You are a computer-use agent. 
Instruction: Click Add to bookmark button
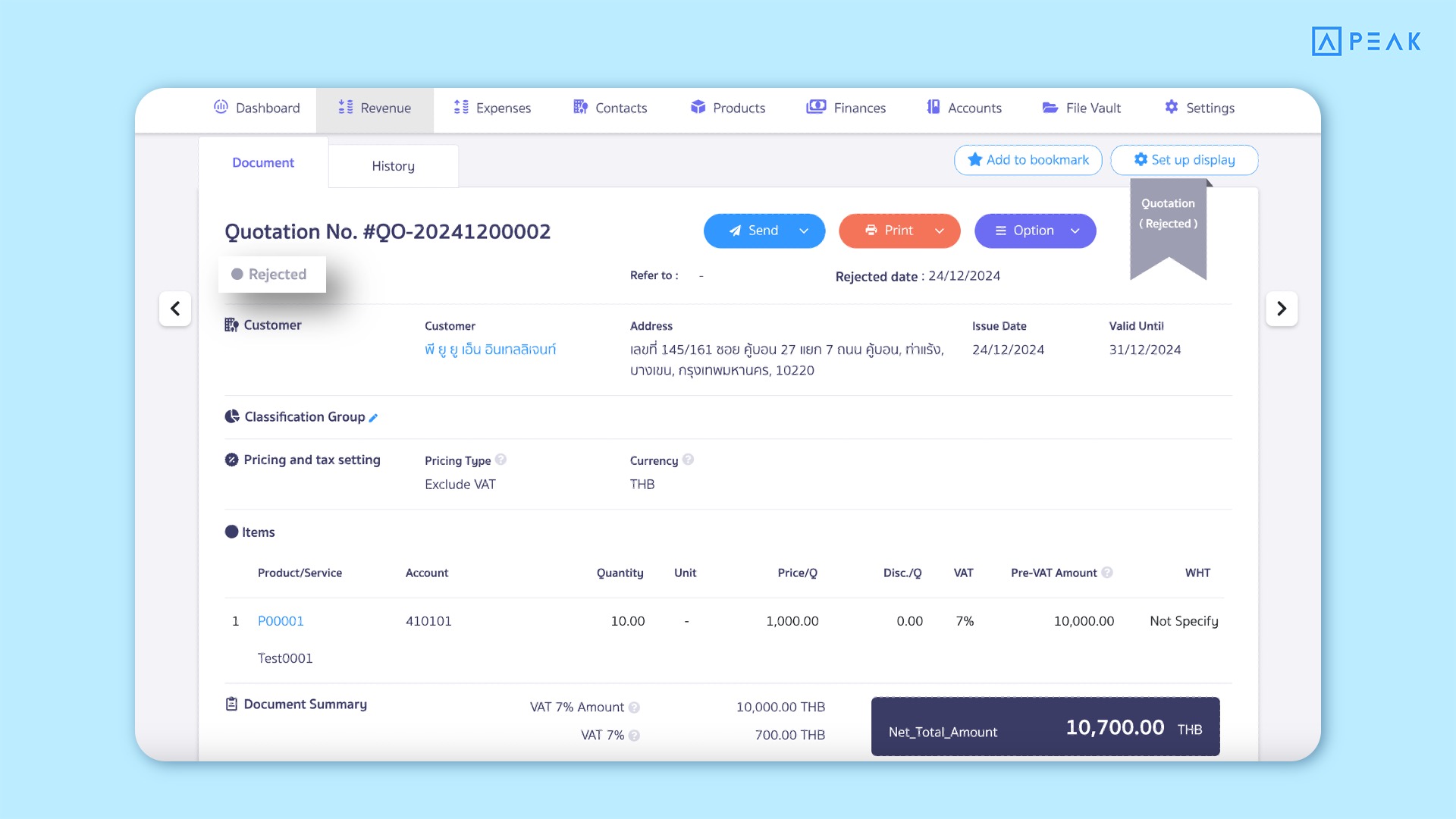pyautogui.click(x=1028, y=160)
